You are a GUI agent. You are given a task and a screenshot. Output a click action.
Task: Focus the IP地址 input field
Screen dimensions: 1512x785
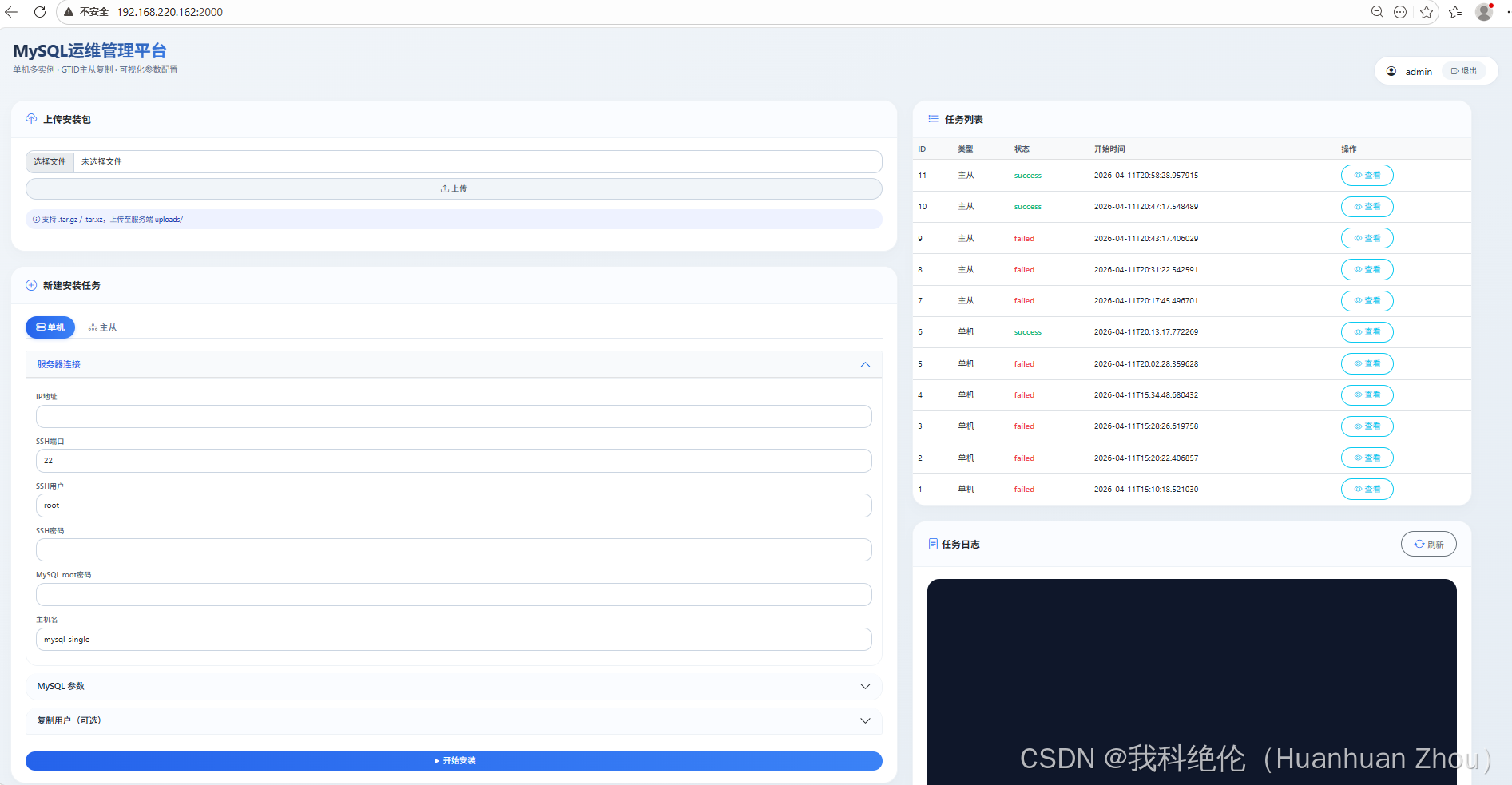[454, 416]
